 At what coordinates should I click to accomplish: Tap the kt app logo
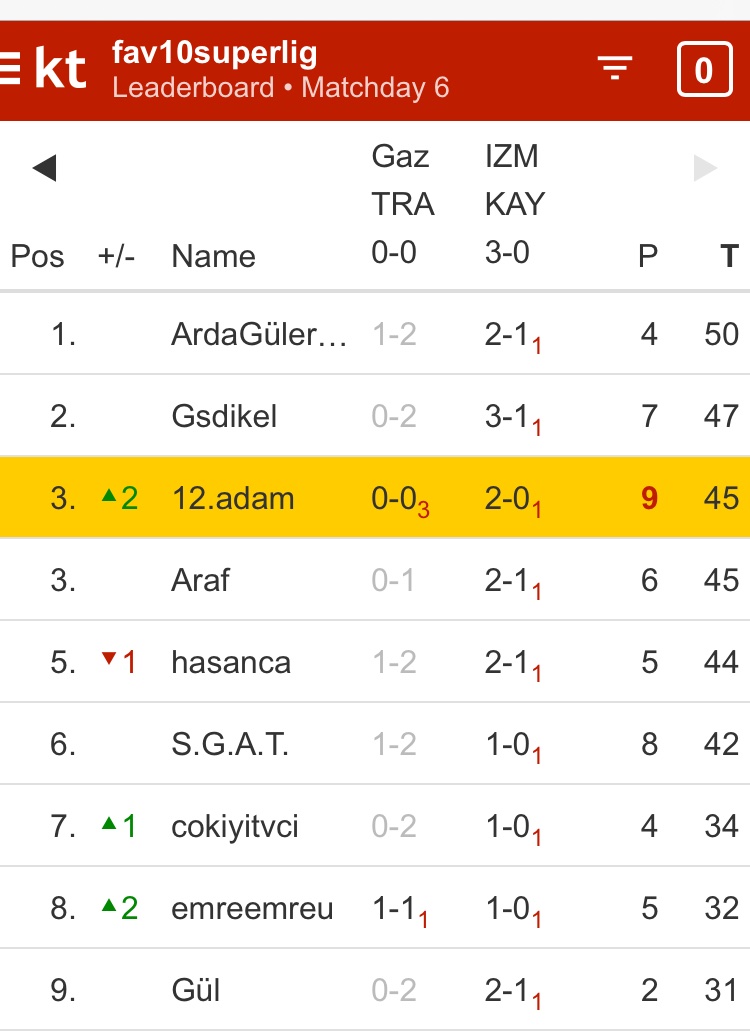click(x=60, y=70)
